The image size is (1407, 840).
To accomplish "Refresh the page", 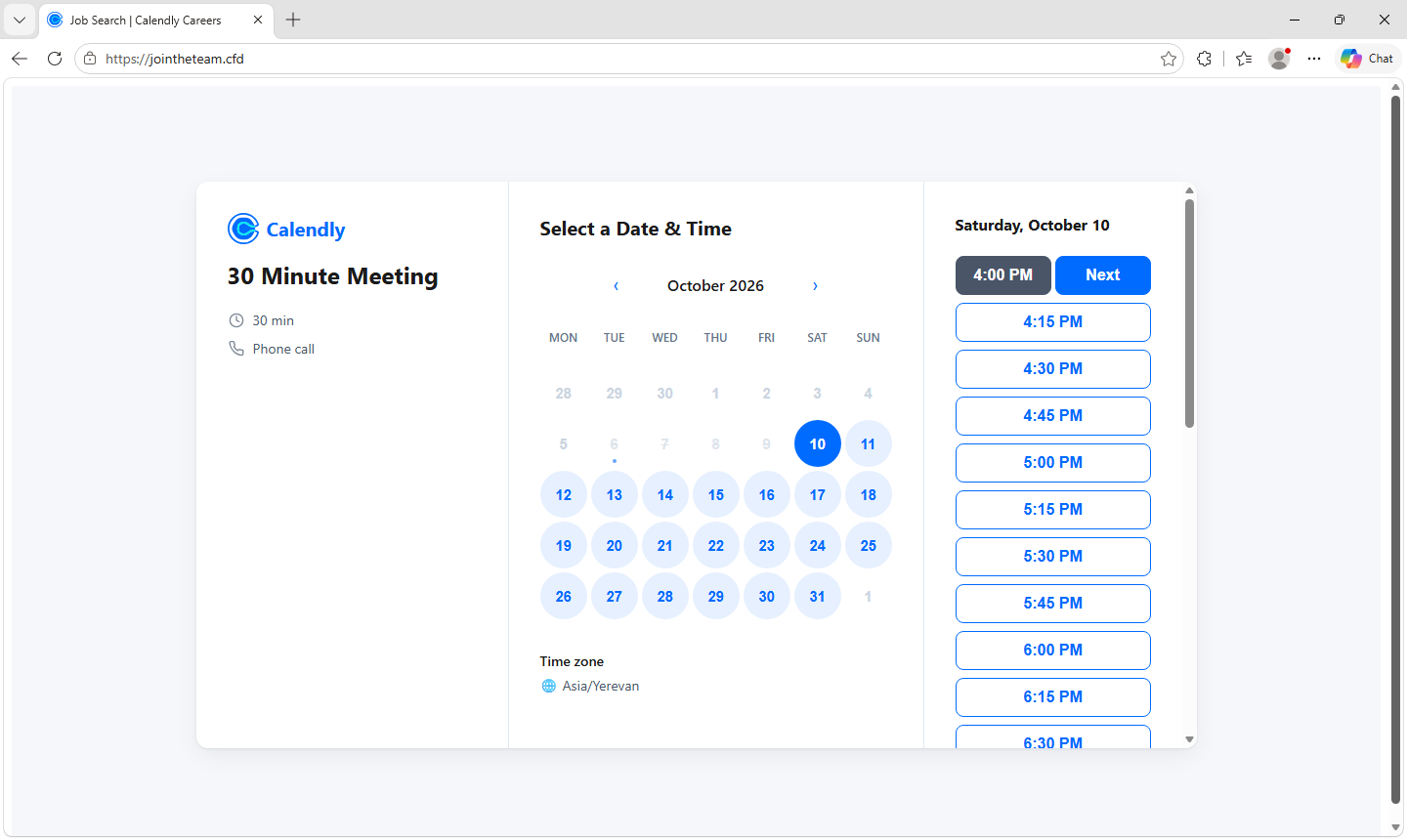I will coord(55,59).
